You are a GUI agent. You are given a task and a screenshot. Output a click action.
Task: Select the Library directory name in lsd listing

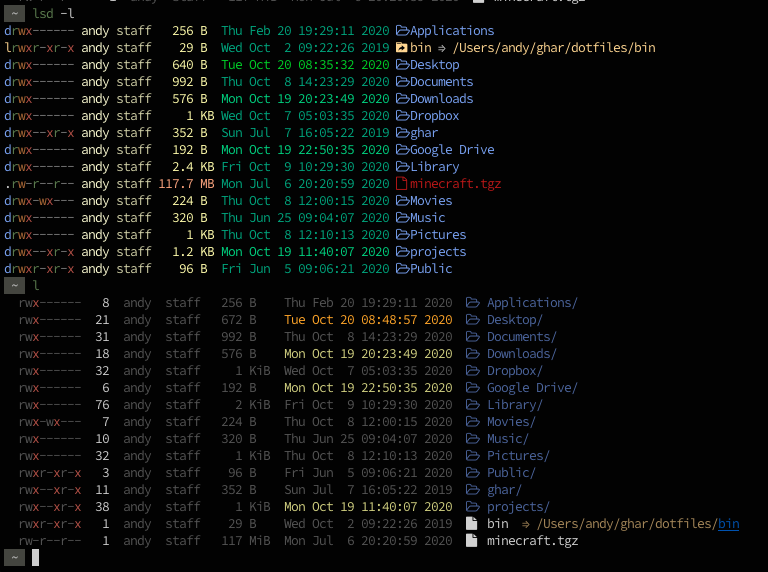pos(434,167)
